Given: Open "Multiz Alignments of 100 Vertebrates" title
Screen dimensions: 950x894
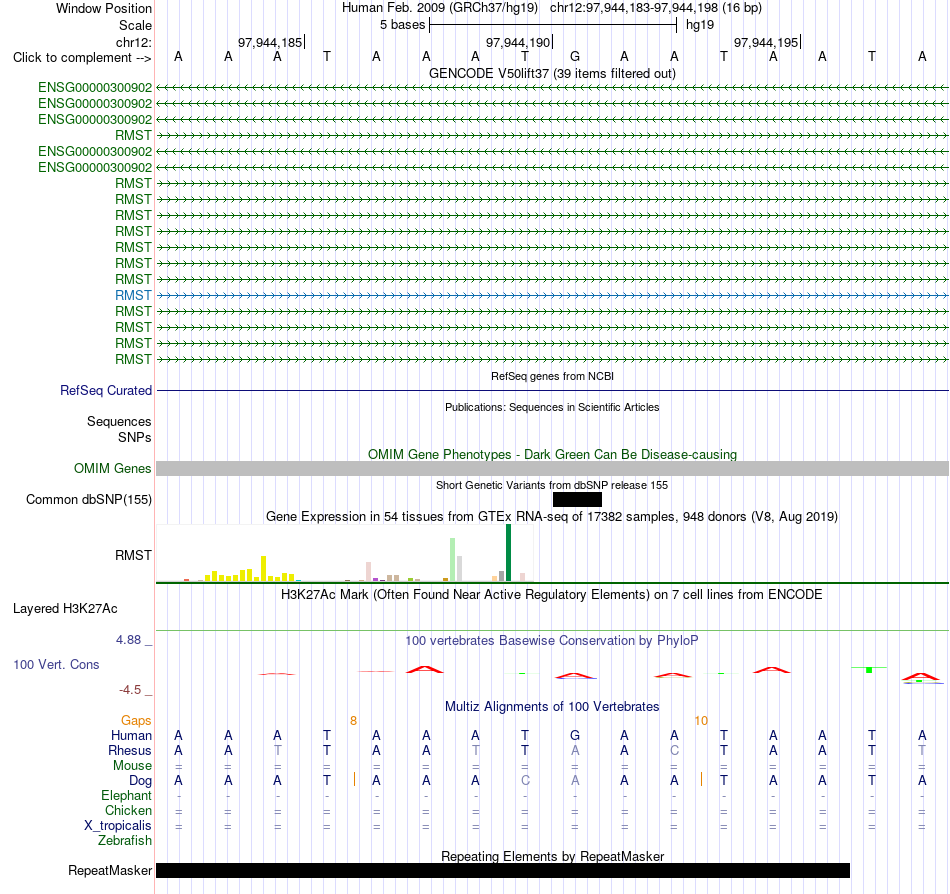Looking at the screenshot, I should coord(552,707).
